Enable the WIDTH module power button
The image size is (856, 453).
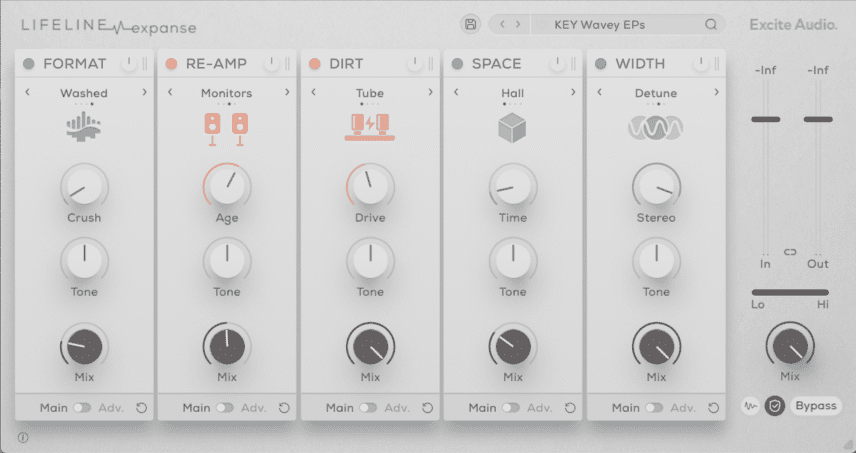pyautogui.click(x=601, y=64)
